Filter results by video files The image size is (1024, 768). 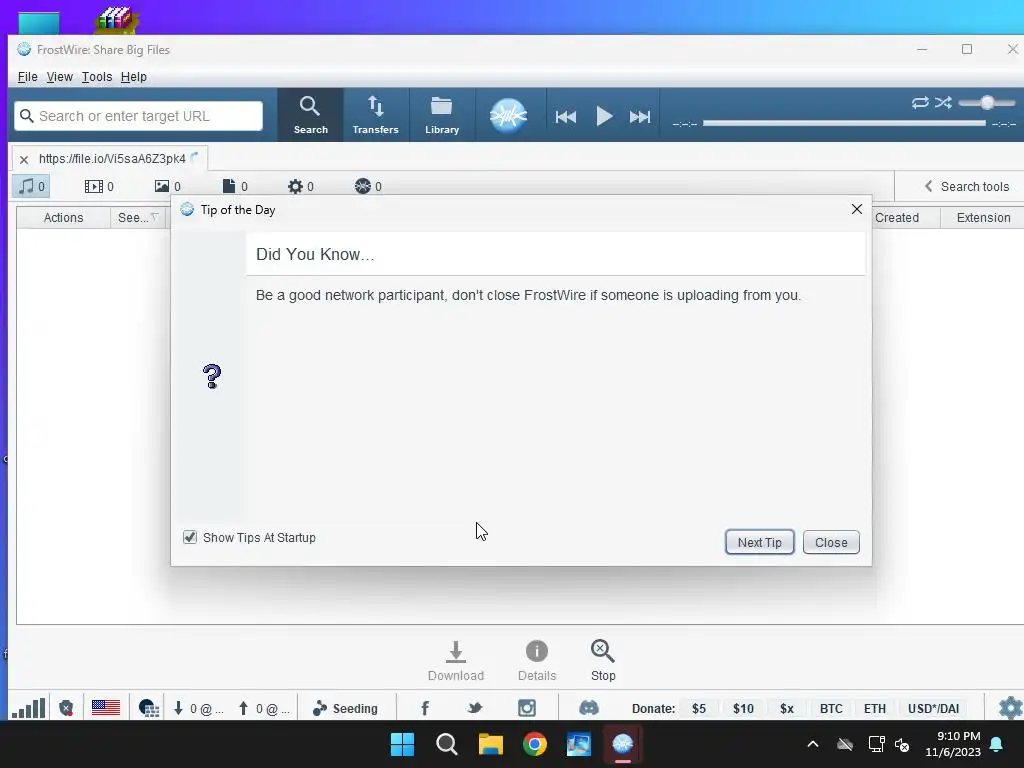[99, 187]
